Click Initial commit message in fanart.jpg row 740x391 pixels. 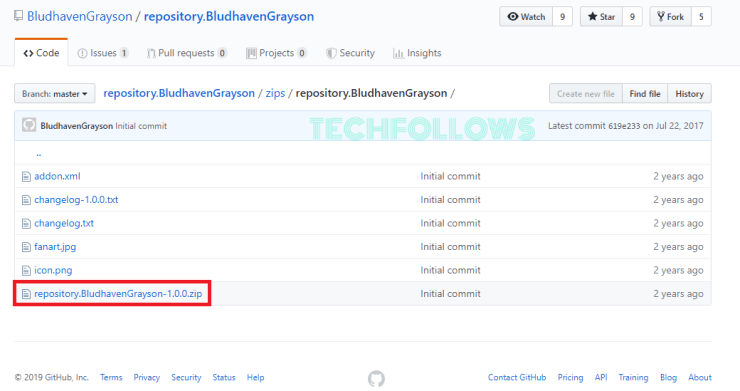tap(450, 246)
